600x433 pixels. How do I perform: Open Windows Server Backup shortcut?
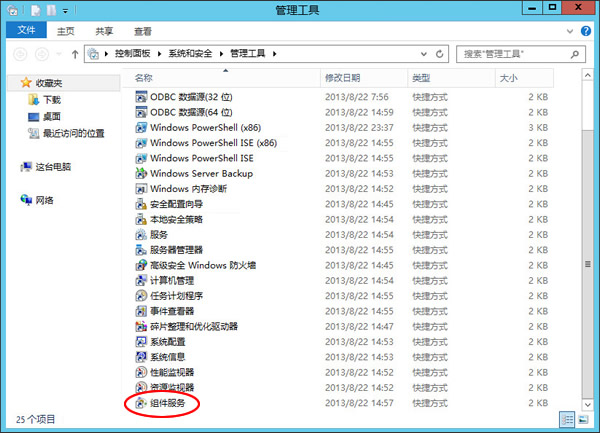coord(201,173)
